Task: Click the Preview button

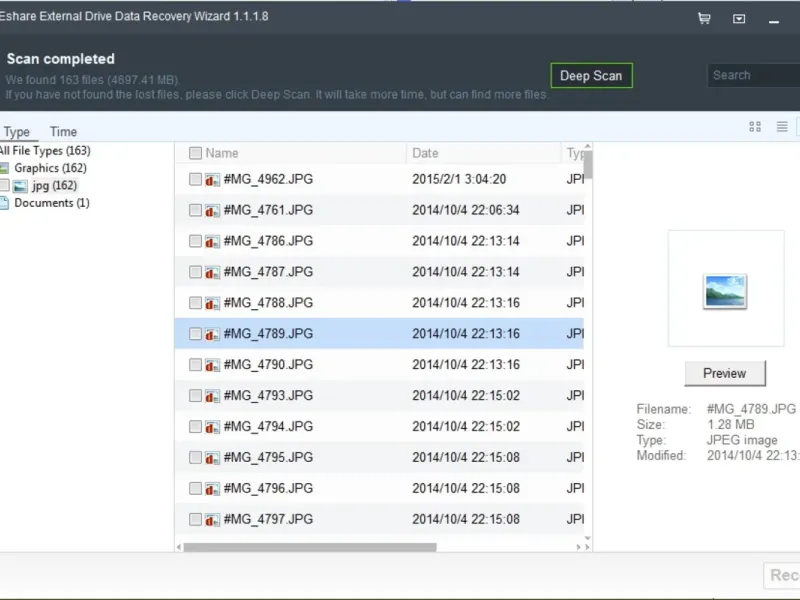Action: [x=724, y=373]
